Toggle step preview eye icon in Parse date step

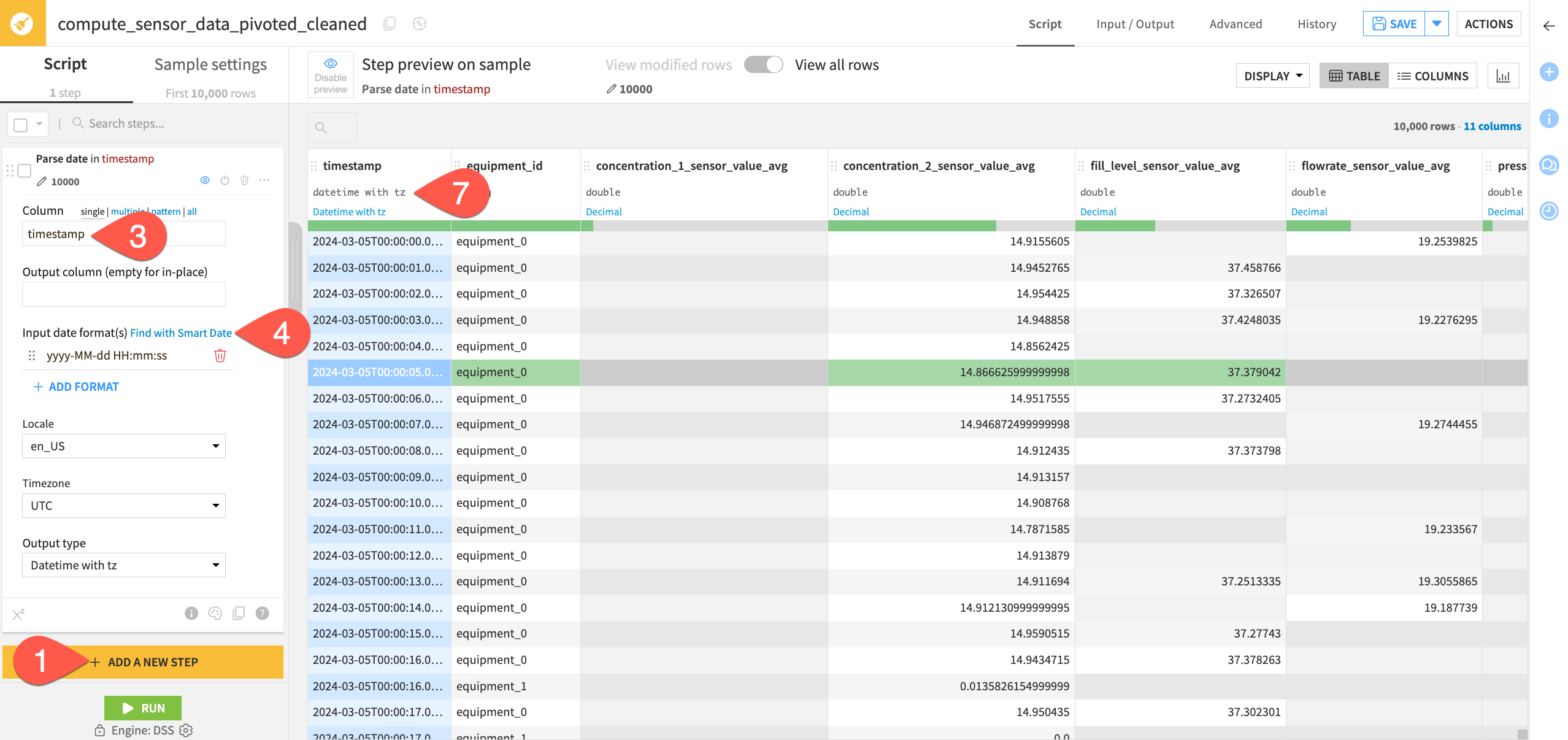coord(206,180)
